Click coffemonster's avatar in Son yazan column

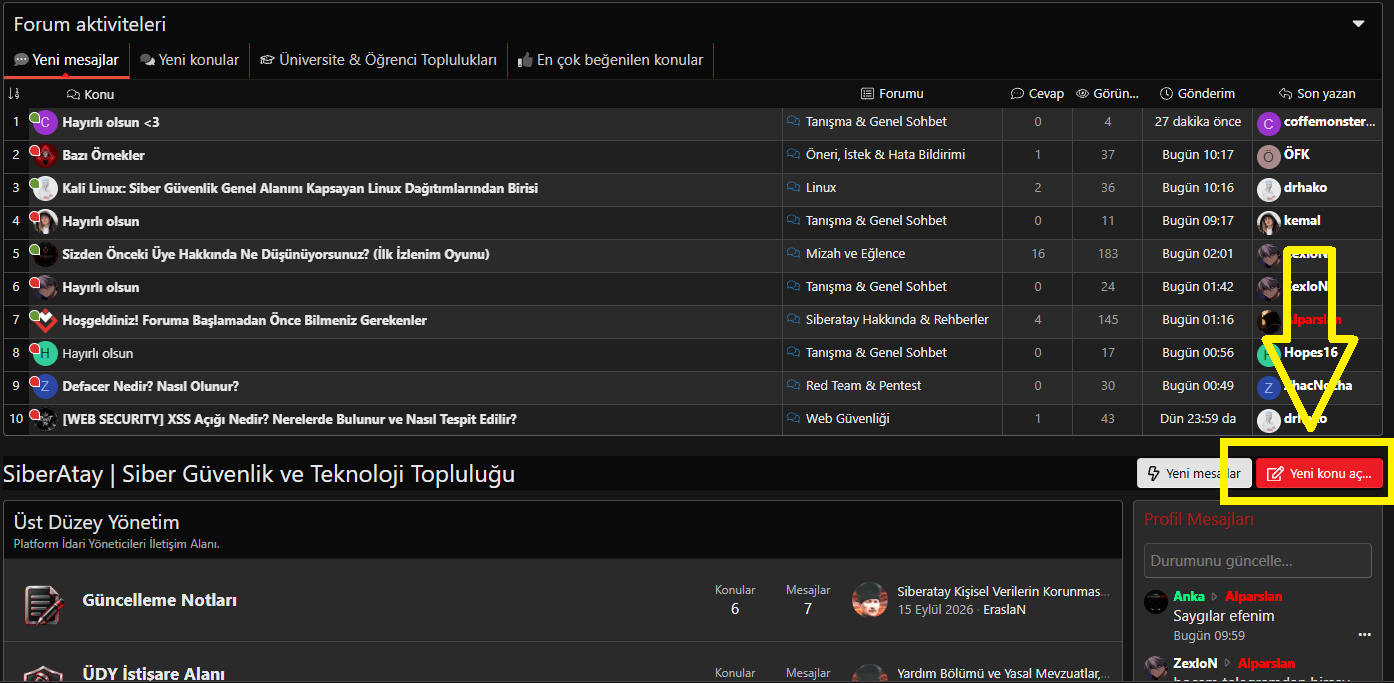coord(1269,124)
